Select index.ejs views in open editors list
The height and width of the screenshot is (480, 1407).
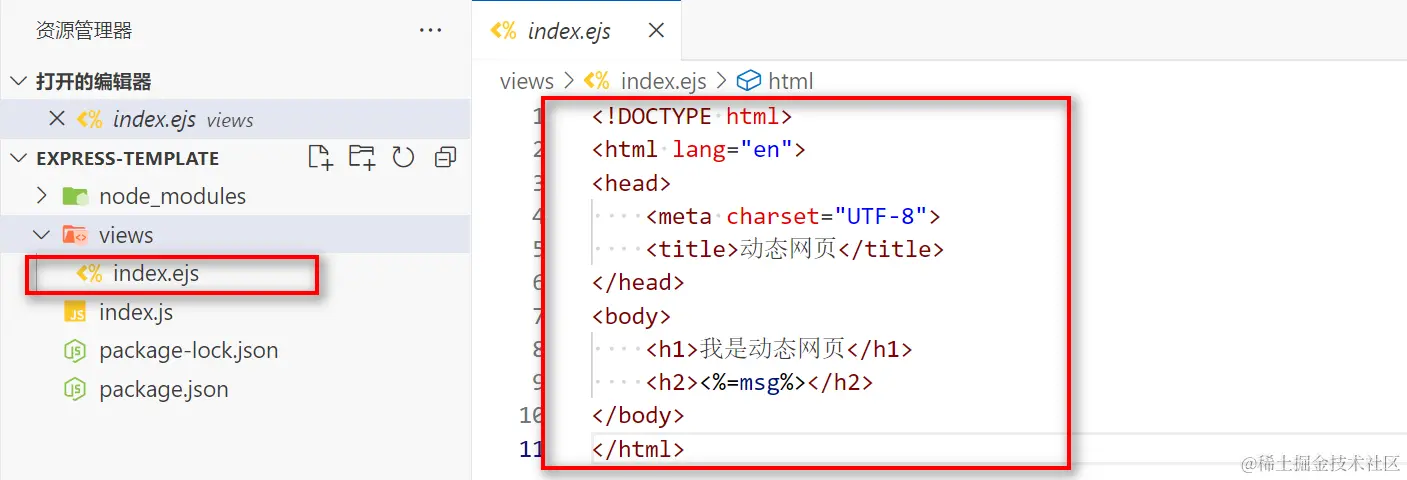235,119
